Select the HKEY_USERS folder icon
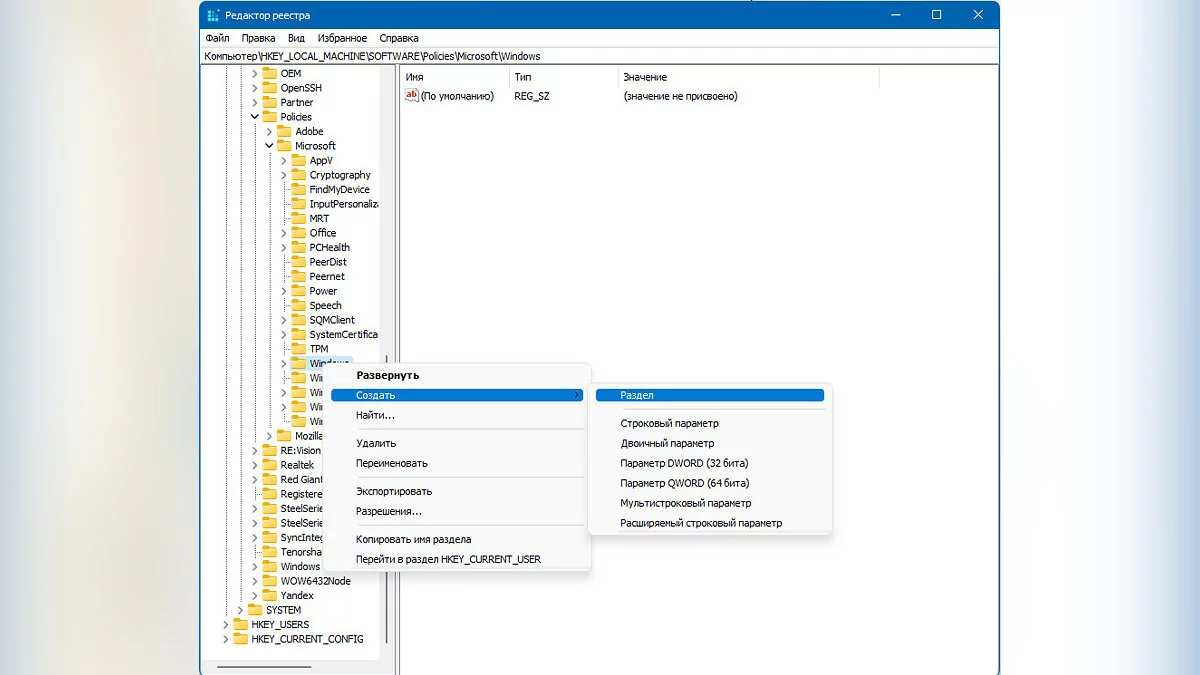1200x675 pixels. pos(240,624)
